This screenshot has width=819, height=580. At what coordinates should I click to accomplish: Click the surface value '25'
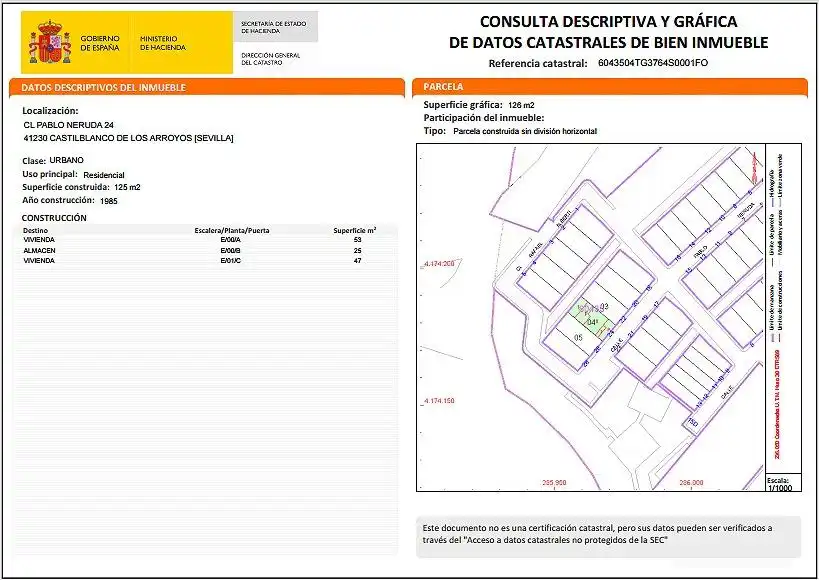[357, 250]
